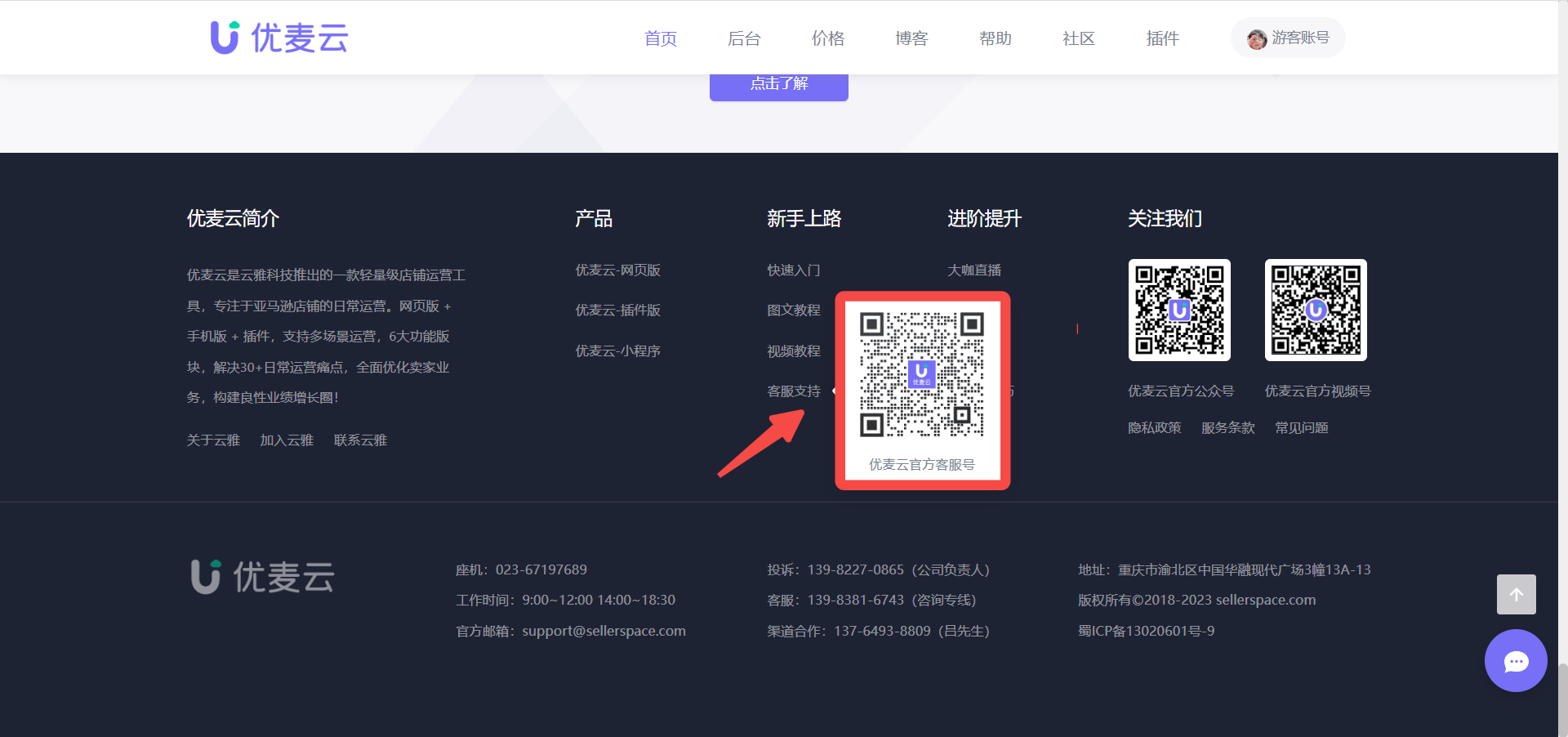This screenshot has width=1568, height=737.
Task: Click the support@sellerspace.com email address
Action: [x=604, y=631]
